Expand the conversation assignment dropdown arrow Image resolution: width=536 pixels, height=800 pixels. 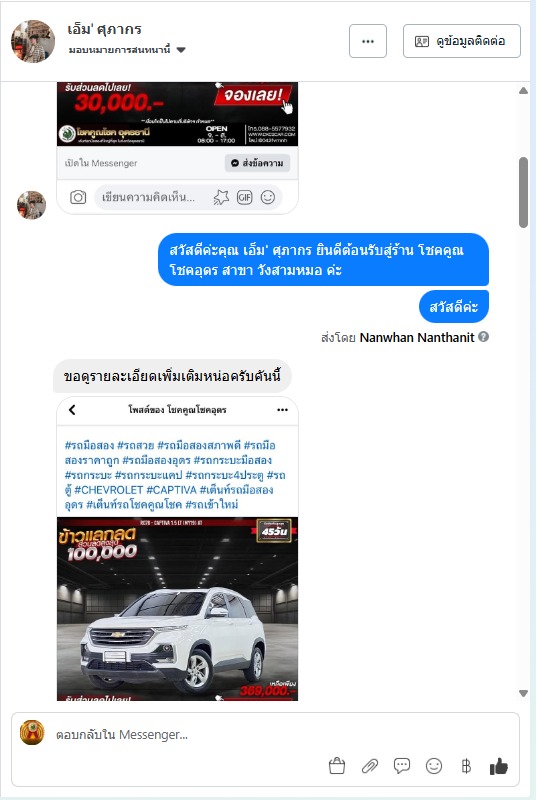point(181,50)
